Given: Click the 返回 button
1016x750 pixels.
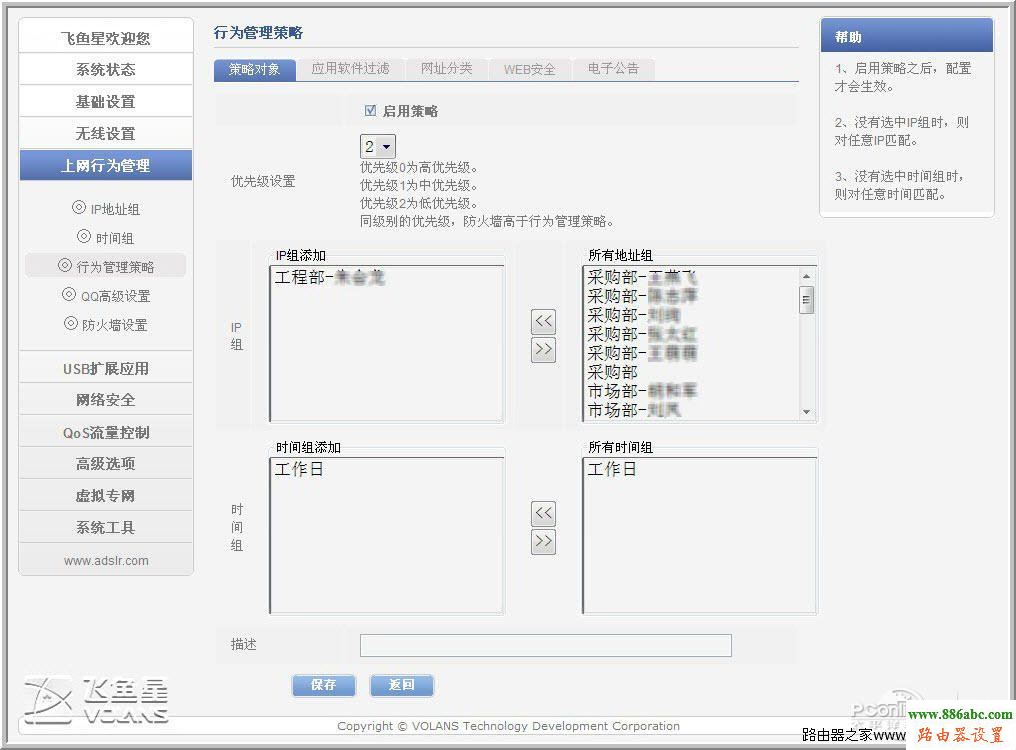Looking at the screenshot, I should [x=401, y=685].
